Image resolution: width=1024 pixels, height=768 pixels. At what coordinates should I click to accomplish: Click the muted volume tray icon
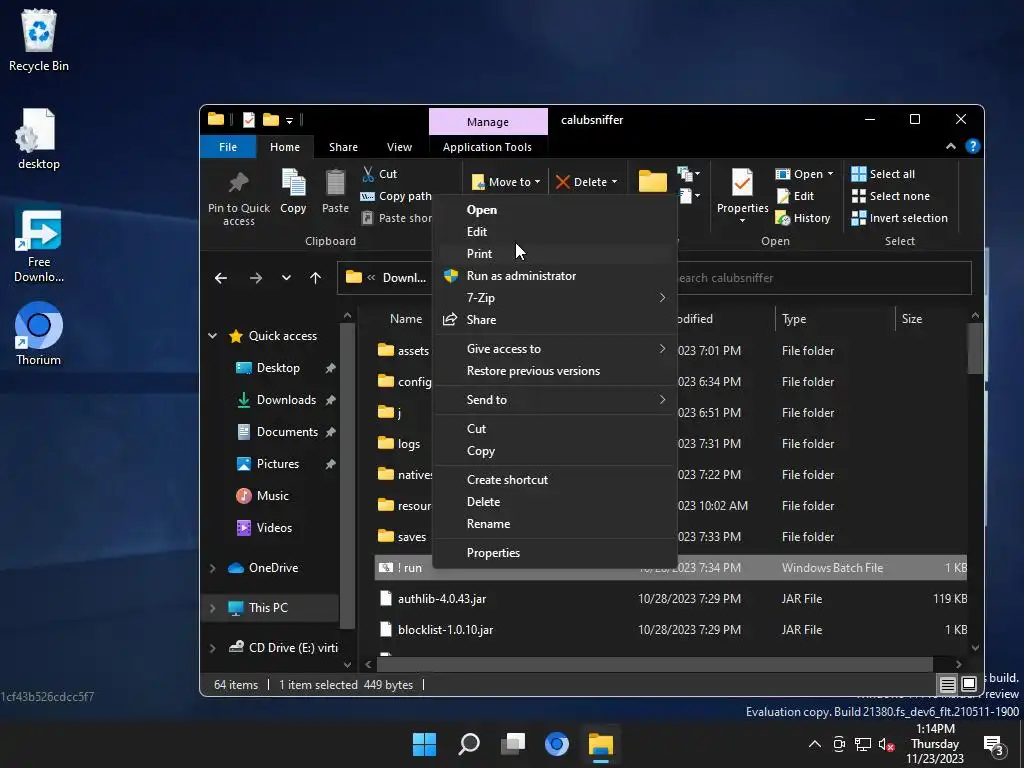[886, 744]
